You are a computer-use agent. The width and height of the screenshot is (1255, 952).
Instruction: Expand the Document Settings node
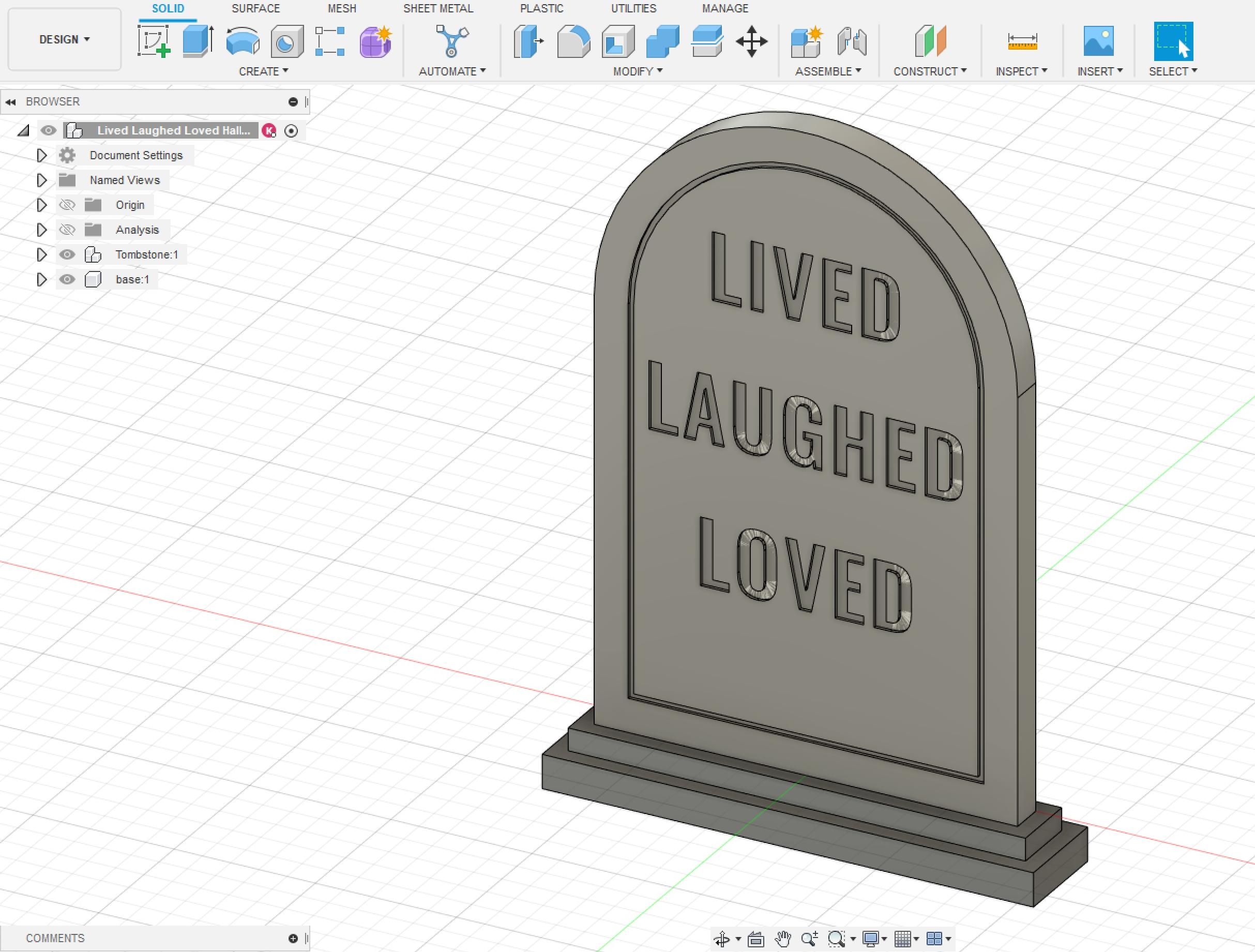point(41,155)
